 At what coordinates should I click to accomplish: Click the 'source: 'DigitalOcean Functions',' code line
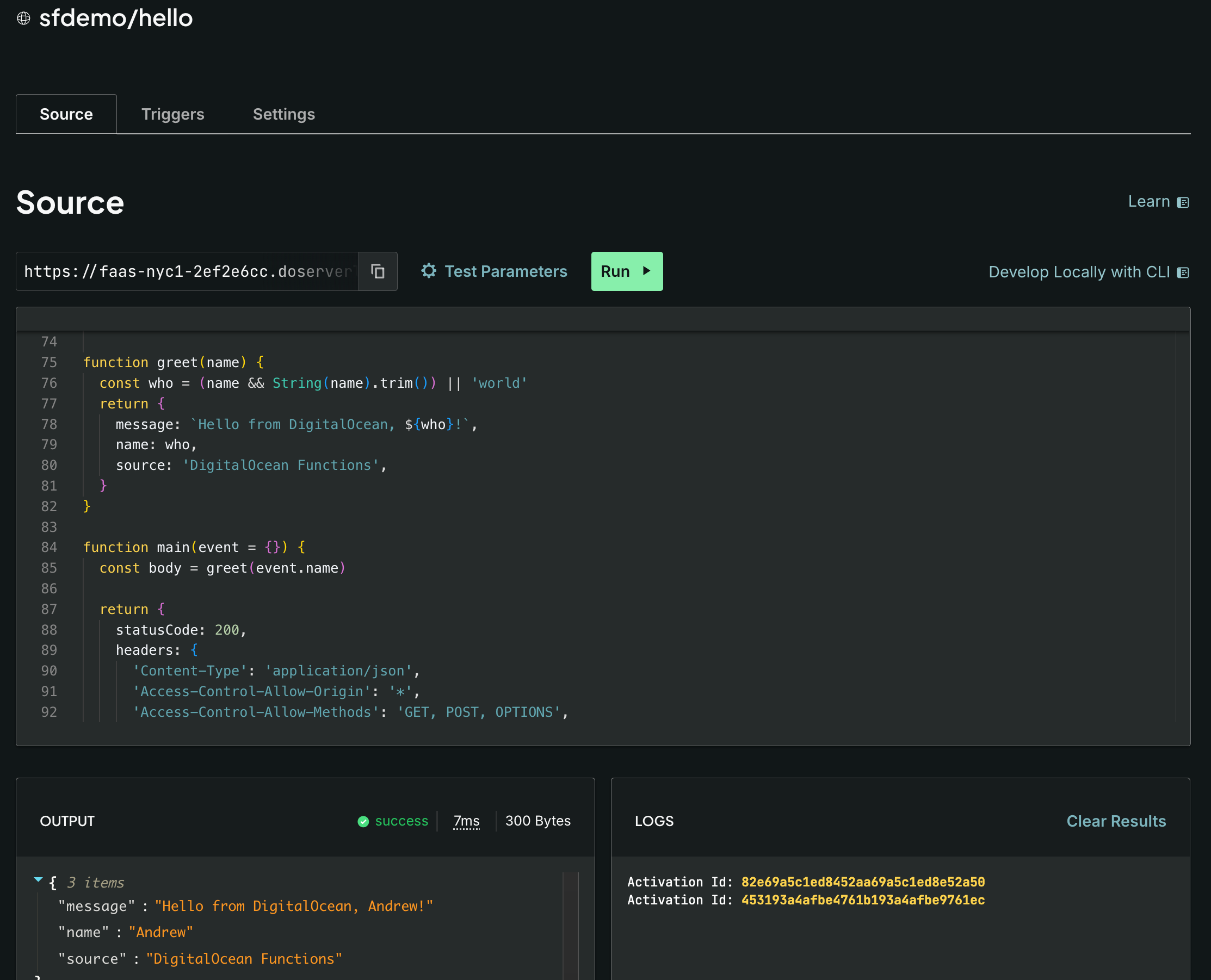(x=251, y=465)
